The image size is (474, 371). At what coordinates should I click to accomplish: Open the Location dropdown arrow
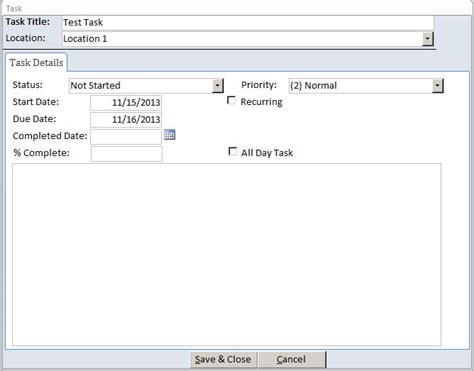tap(428, 39)
